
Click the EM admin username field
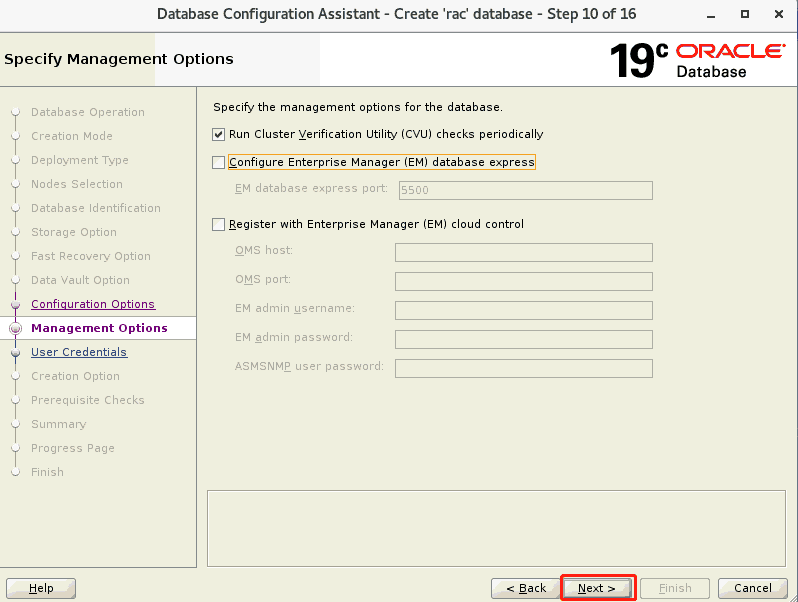point(524,310)
